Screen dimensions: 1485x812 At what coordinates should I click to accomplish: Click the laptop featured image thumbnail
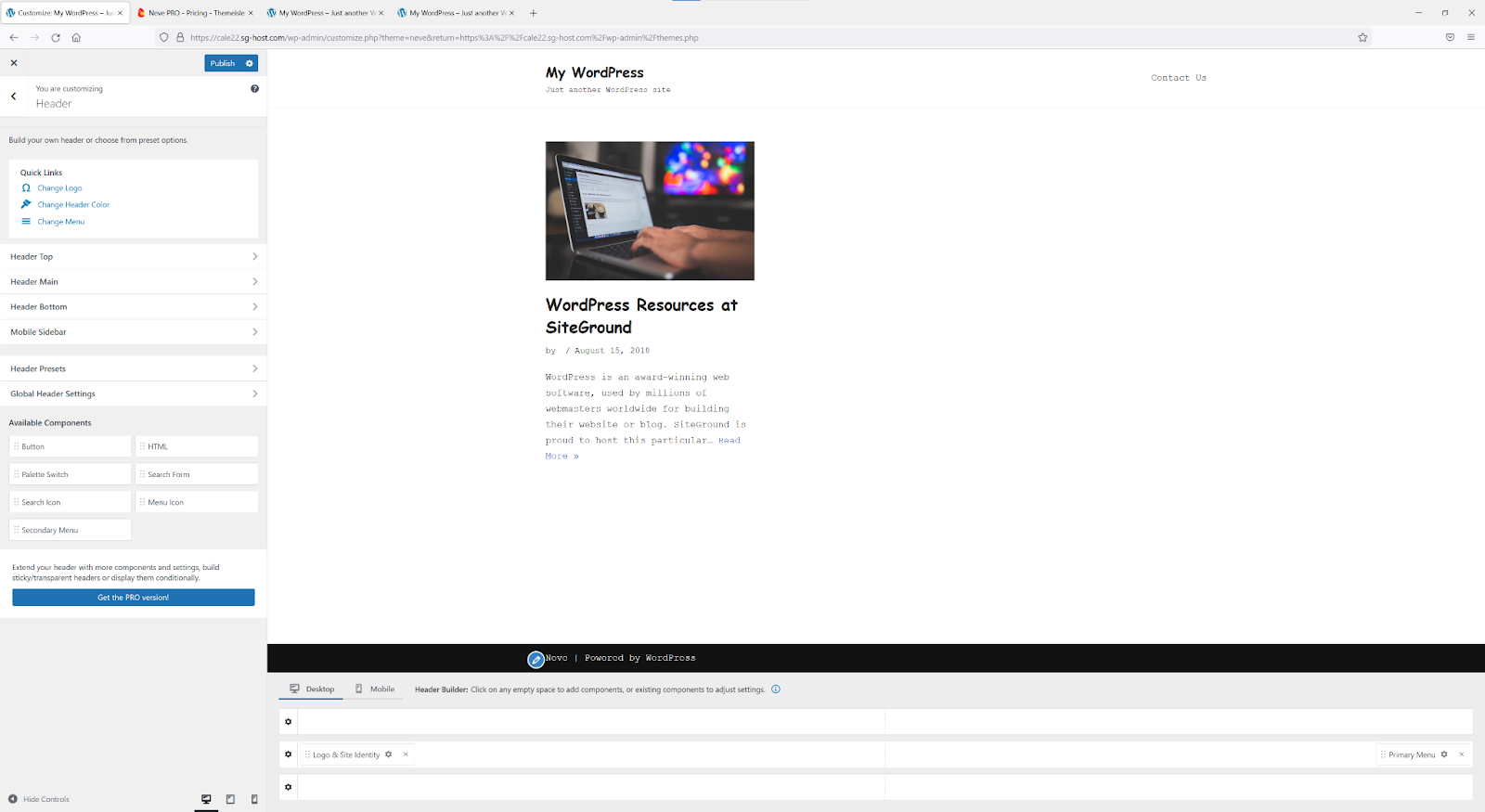pos(650,211)
